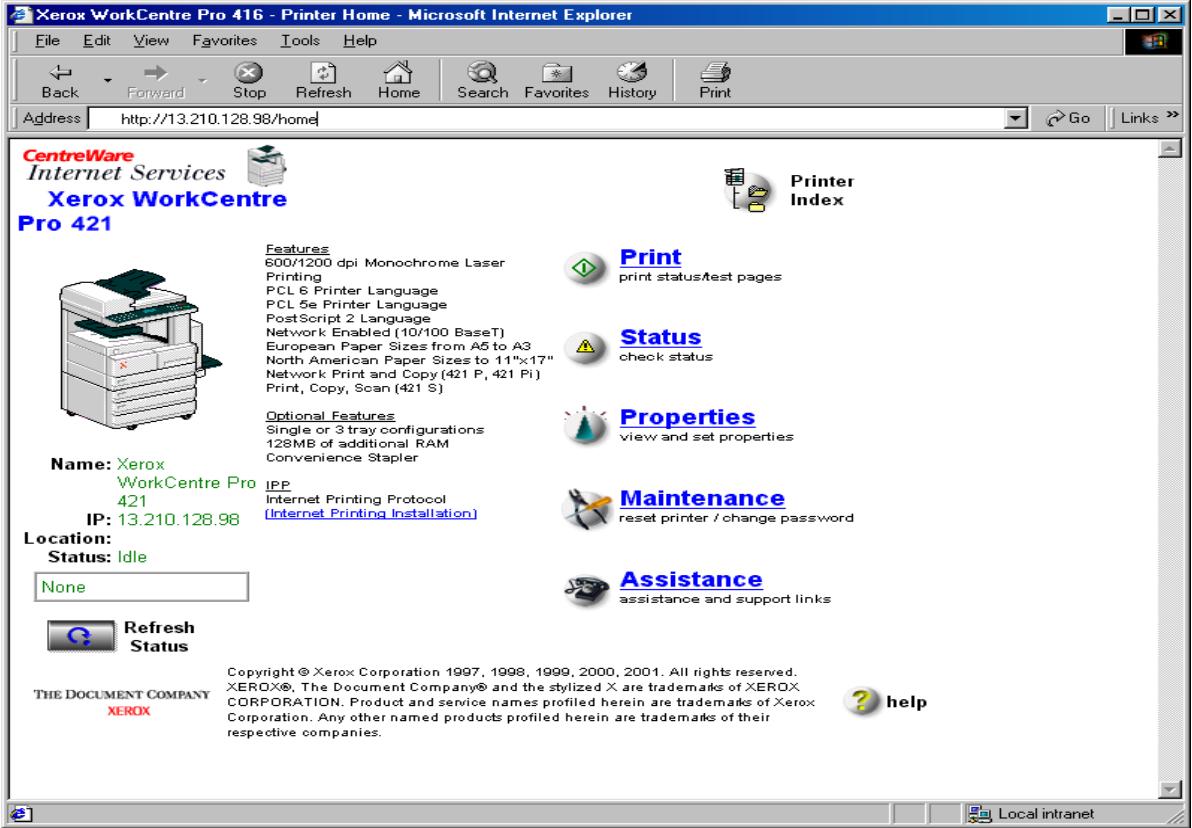Open the Forward button history dropdown arrow
Image resolution: width=1192 pixels, height=828 pixels.
click(x=202, y=81)
